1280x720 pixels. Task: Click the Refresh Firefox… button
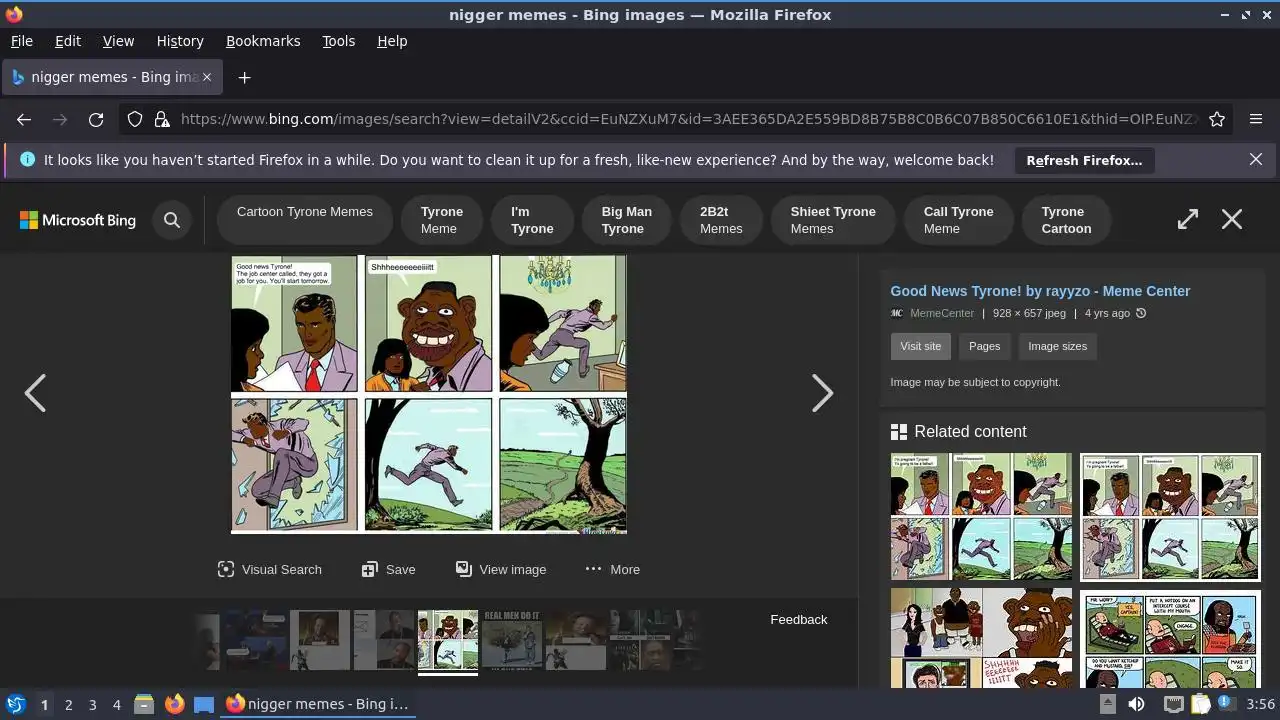point(1084,160)
